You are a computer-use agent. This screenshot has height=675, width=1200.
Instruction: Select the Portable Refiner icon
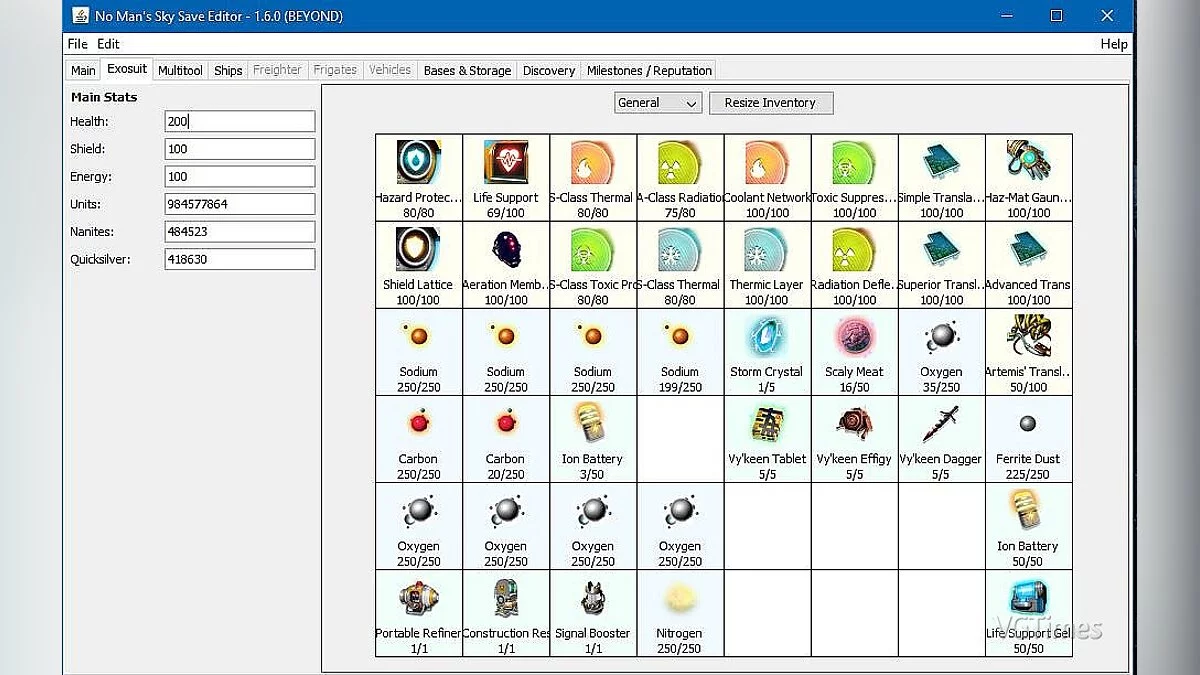[418, 601]
